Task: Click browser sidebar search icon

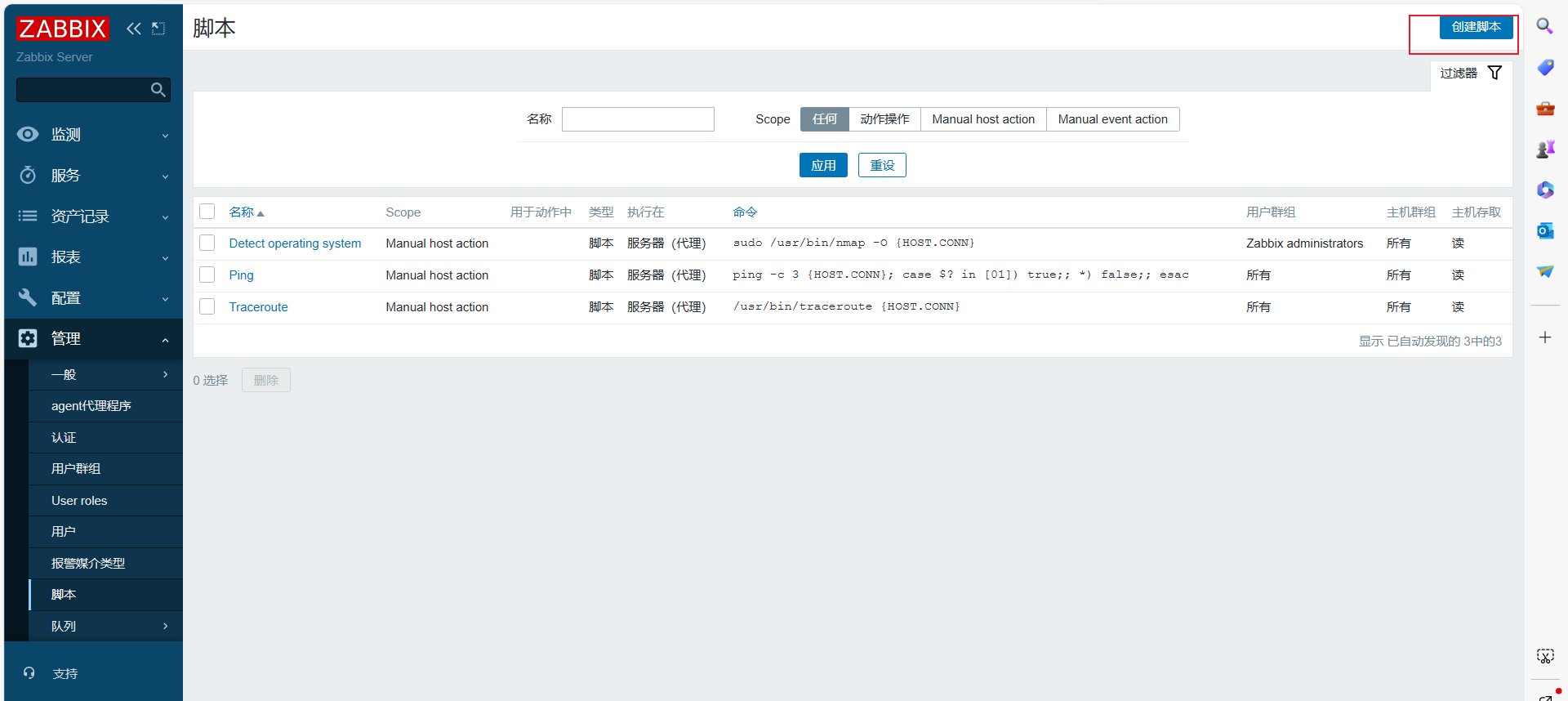Action: tap(1545, 26)
